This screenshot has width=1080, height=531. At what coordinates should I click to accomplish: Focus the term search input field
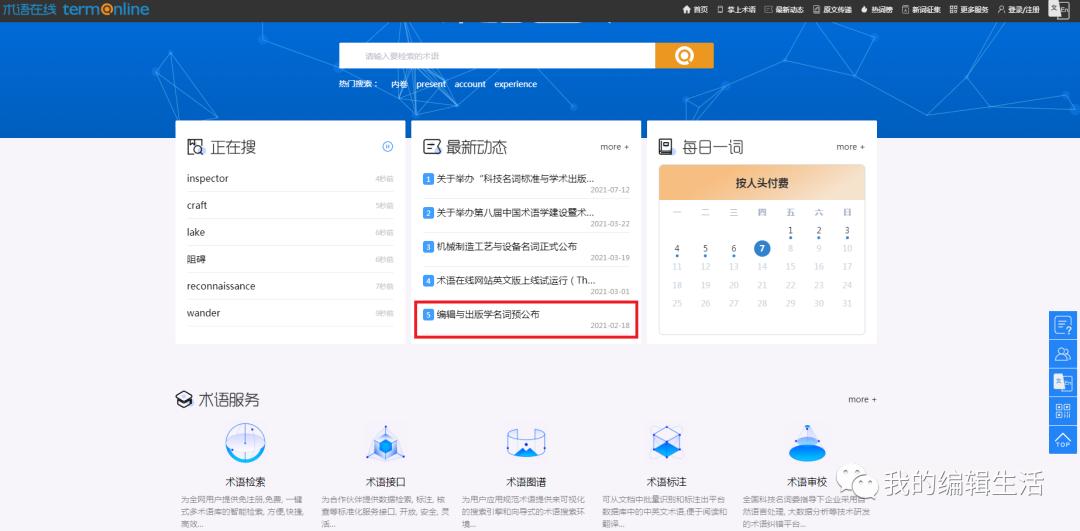click(x=497, y=56)
